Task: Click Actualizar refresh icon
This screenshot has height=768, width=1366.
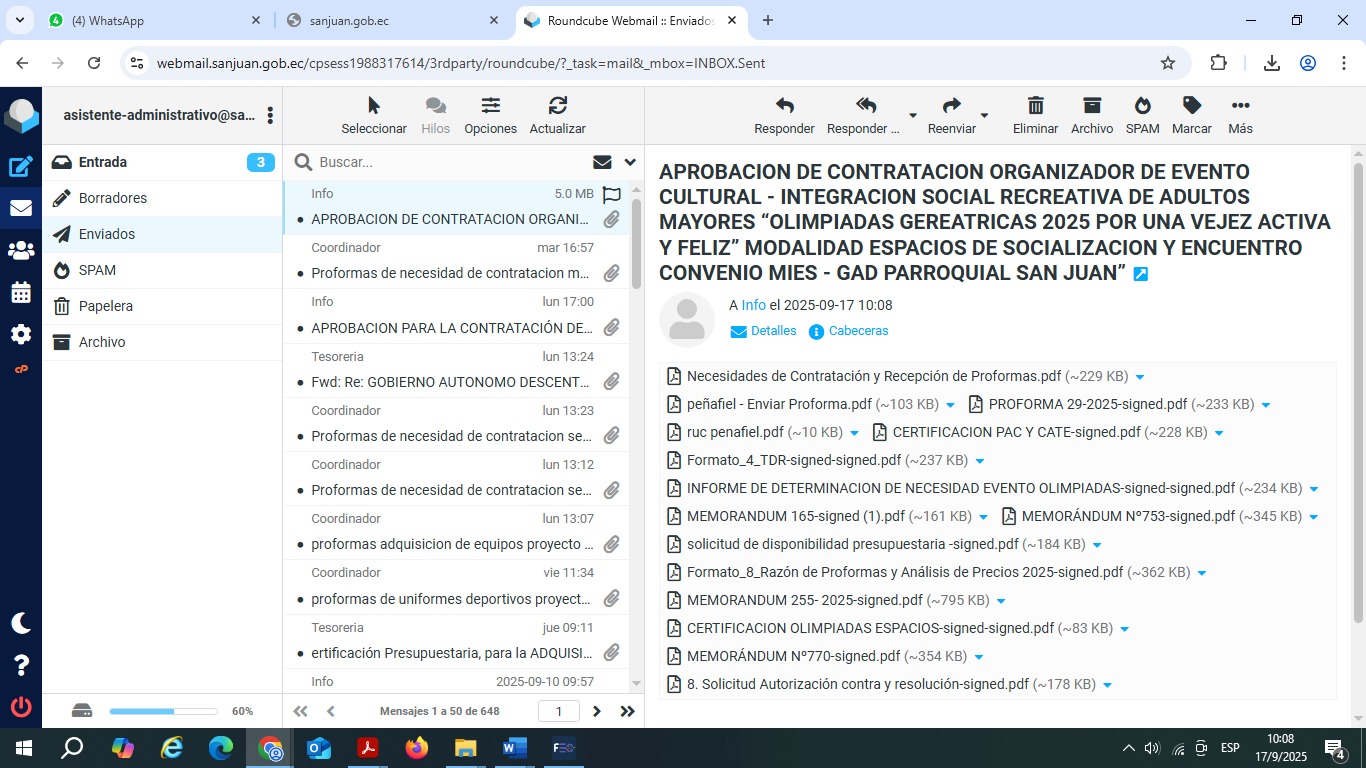Action: pos(557,106)
